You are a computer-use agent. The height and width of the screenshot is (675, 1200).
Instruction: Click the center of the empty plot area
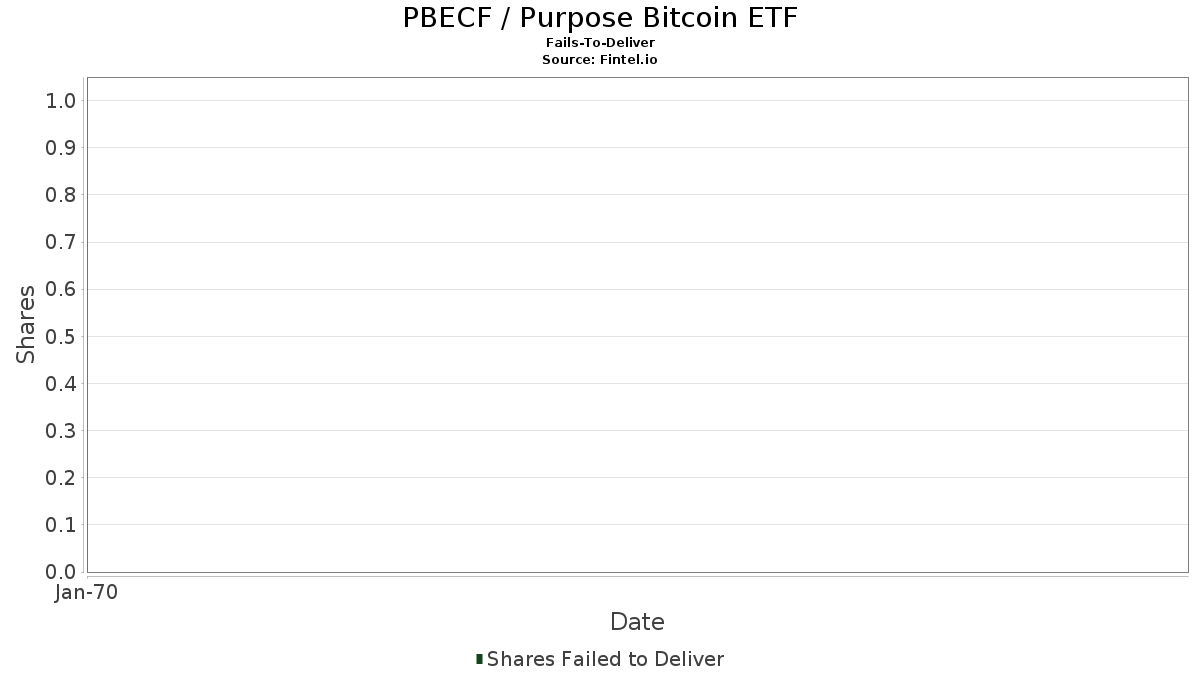637,325
